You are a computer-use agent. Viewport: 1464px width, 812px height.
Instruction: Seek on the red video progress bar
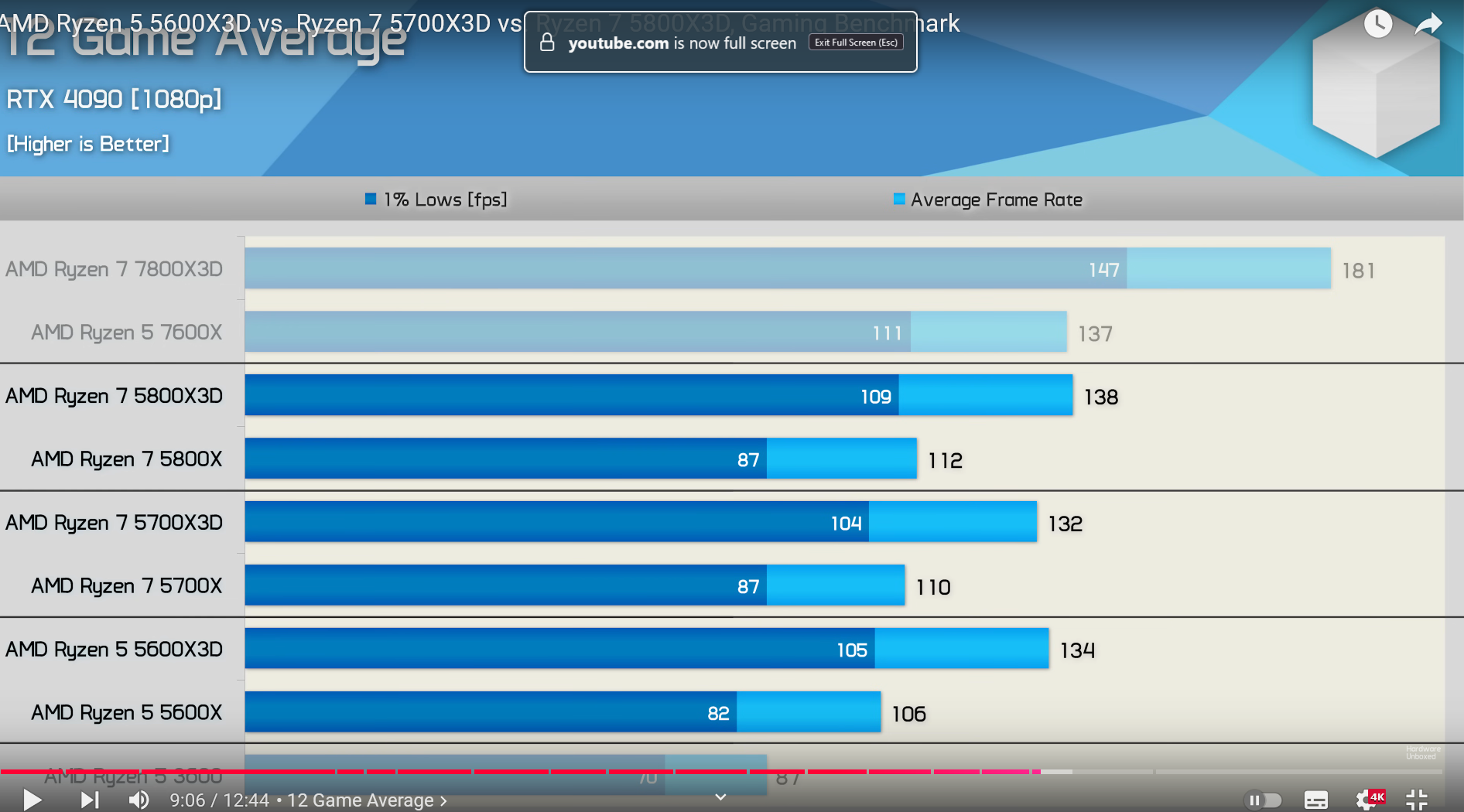[520, 772]
